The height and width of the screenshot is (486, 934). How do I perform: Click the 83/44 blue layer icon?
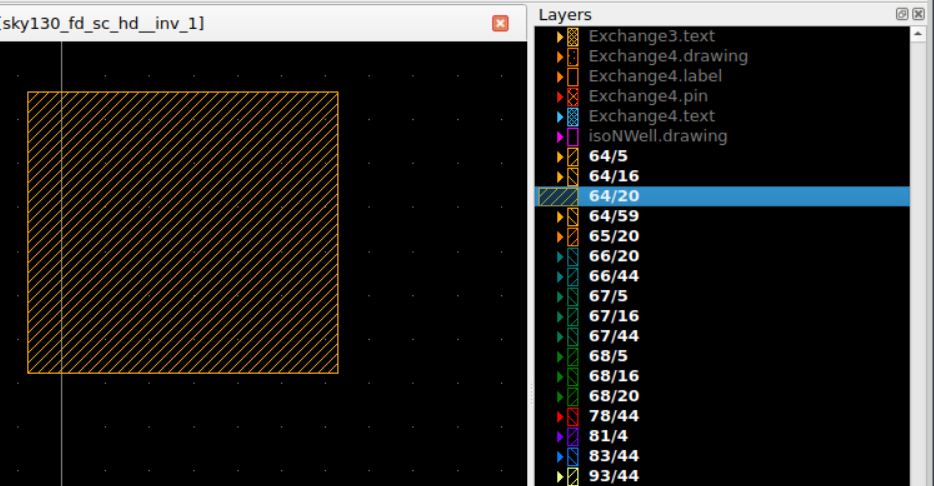point(573,456)
